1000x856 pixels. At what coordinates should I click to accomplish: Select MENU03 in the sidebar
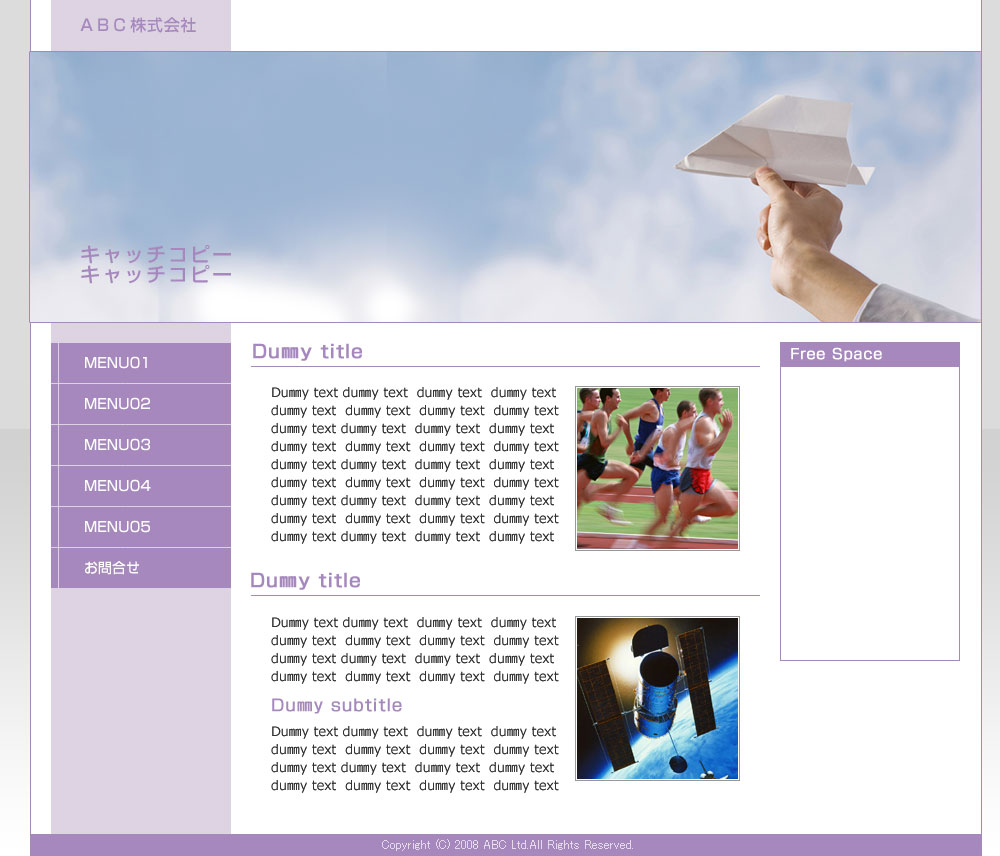click(141, 445)
